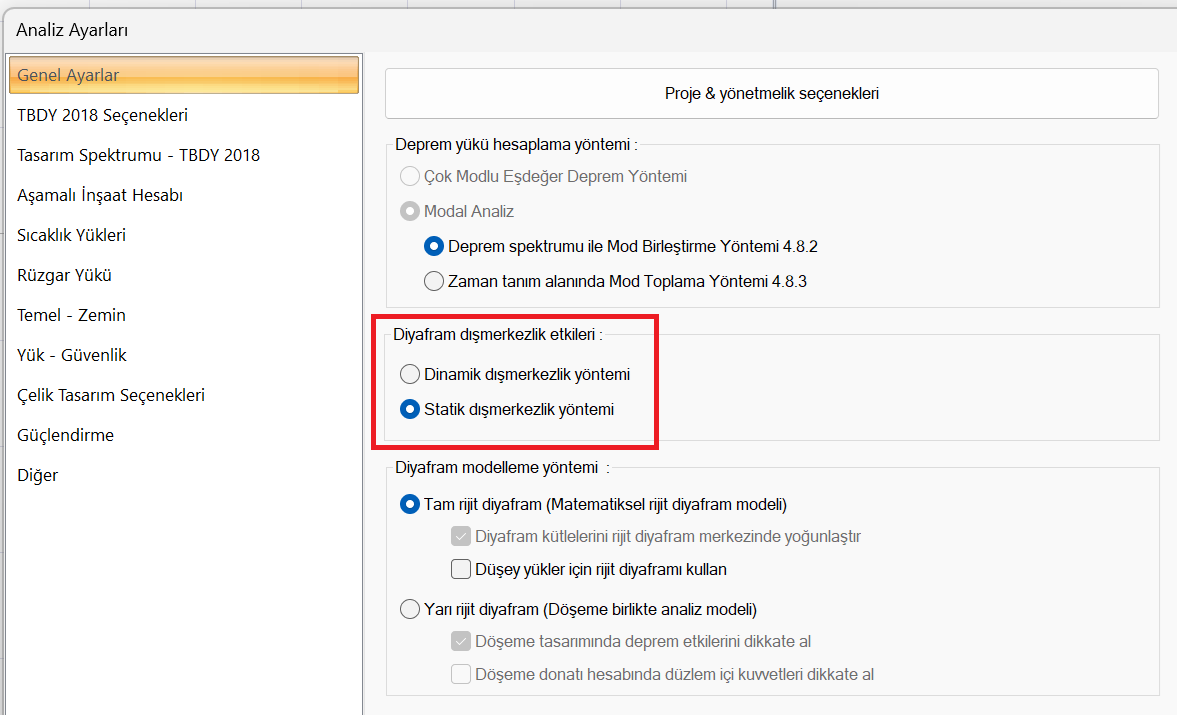Image resolution: width=1177 pixels, height=715 pixels.
Task: Open TBDY 2018 Seçenekleri settings
Action: tap(102, 116)
